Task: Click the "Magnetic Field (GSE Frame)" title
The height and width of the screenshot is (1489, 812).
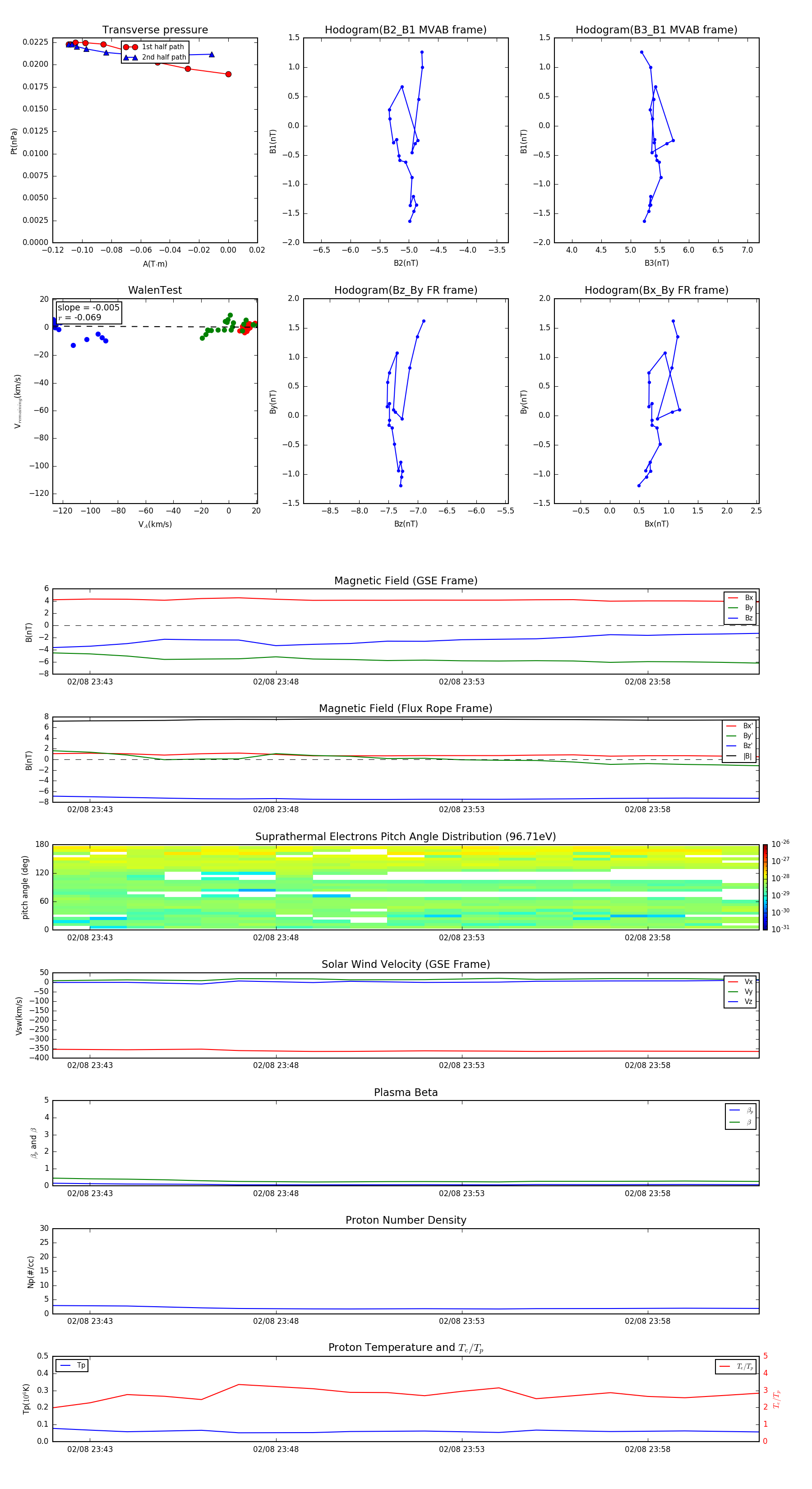Action: (406, 581)
